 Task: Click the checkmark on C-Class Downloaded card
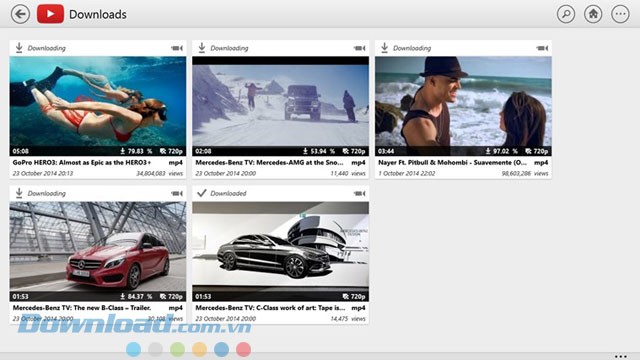point(202,193)
